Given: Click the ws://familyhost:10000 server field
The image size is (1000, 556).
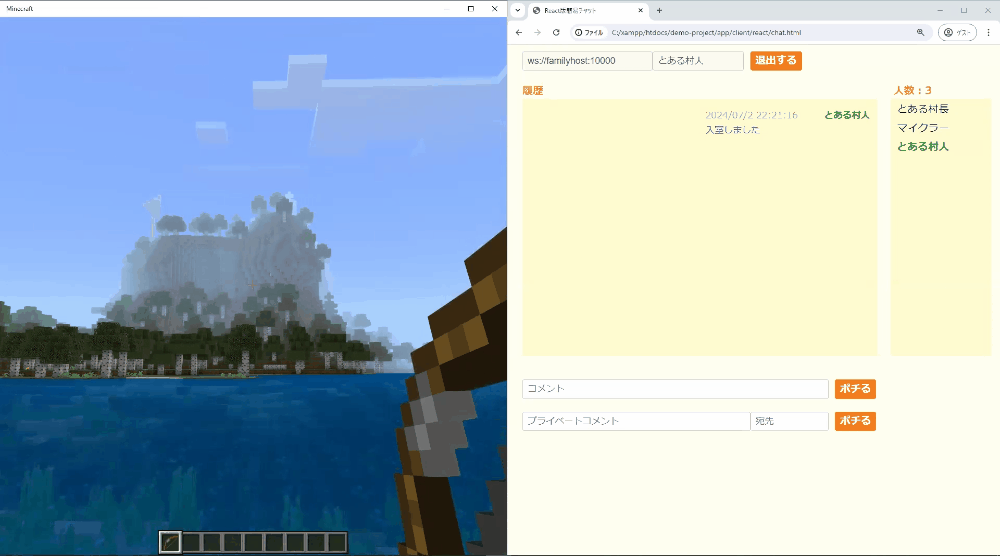Looking at the screenshot, I should point(586,61).
